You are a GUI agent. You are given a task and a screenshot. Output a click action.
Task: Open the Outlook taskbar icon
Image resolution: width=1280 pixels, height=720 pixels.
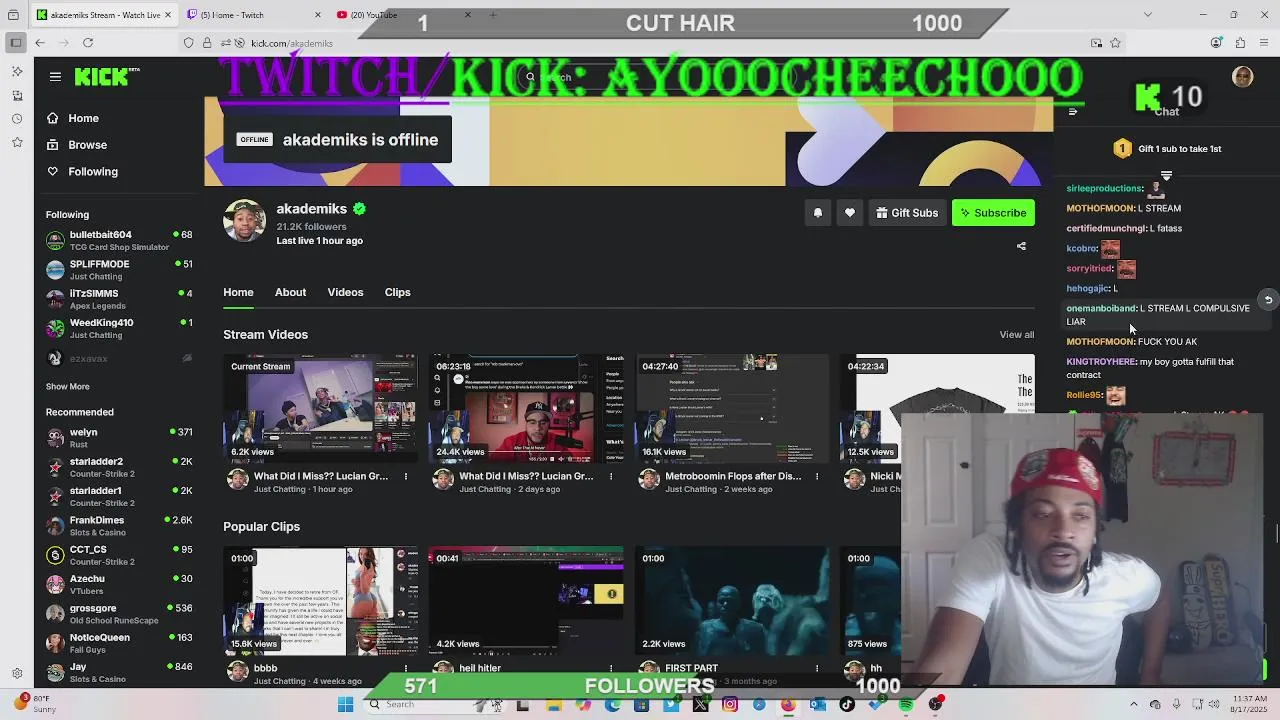tap(818, 705)
